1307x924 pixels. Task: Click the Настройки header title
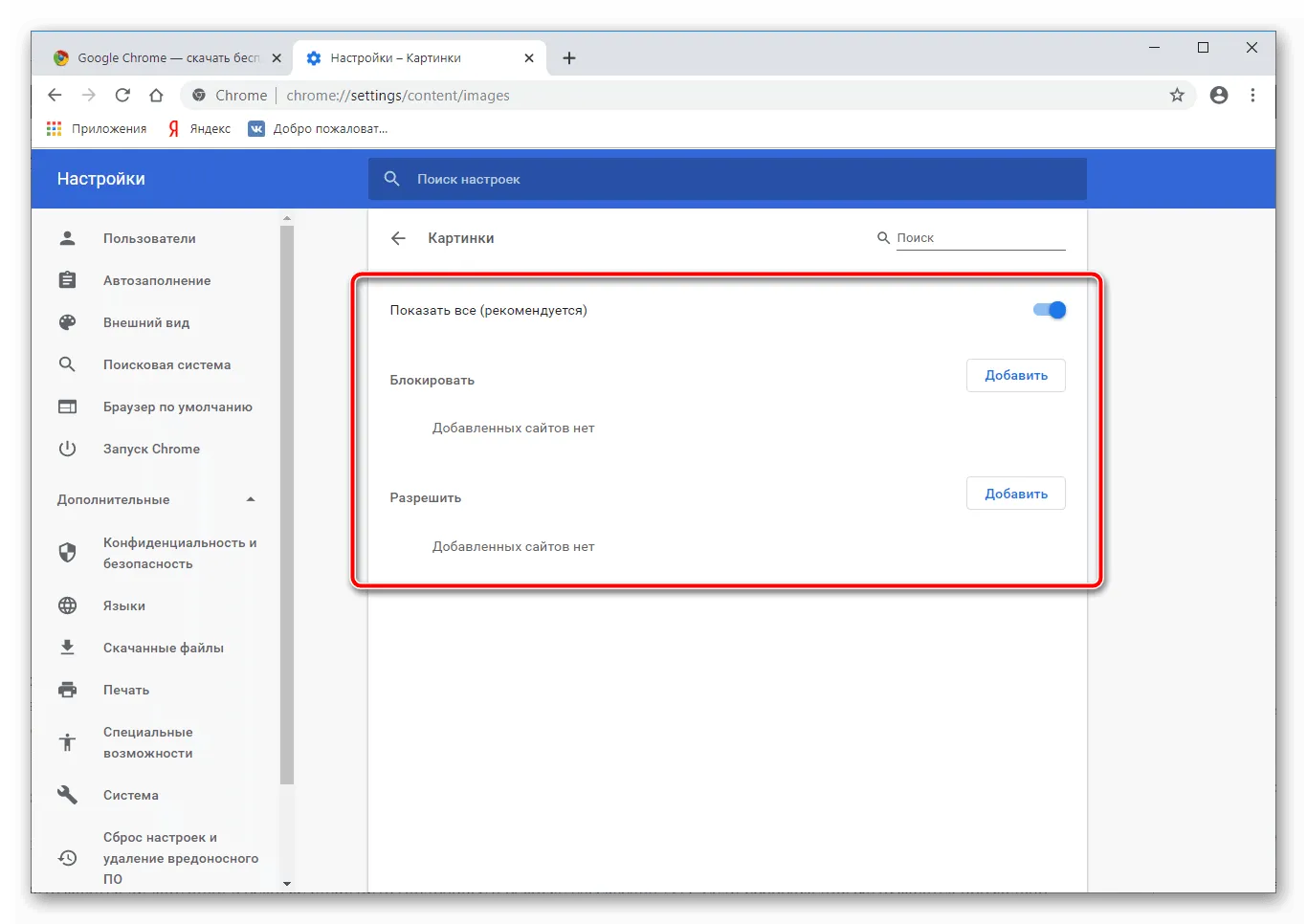101,179
